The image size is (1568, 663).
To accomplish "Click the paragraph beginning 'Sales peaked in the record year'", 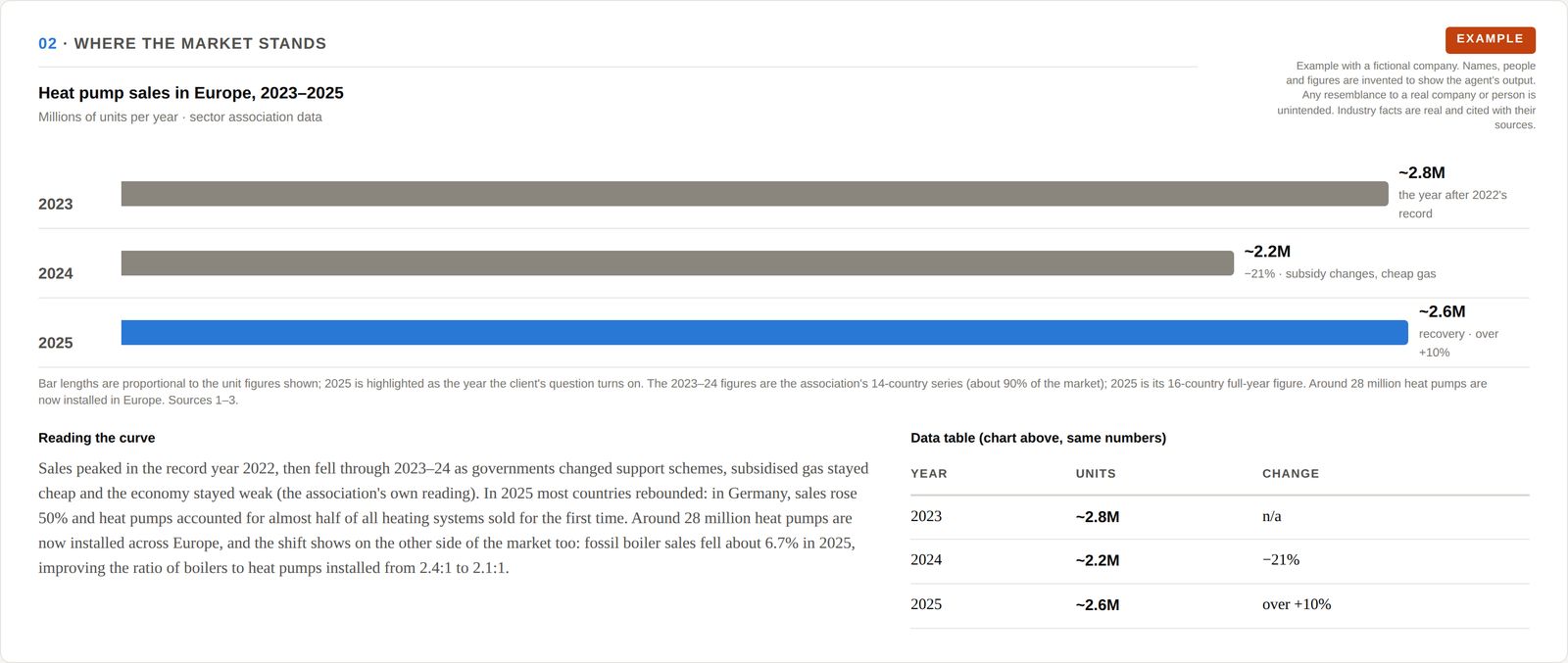I will click(454, 518).
